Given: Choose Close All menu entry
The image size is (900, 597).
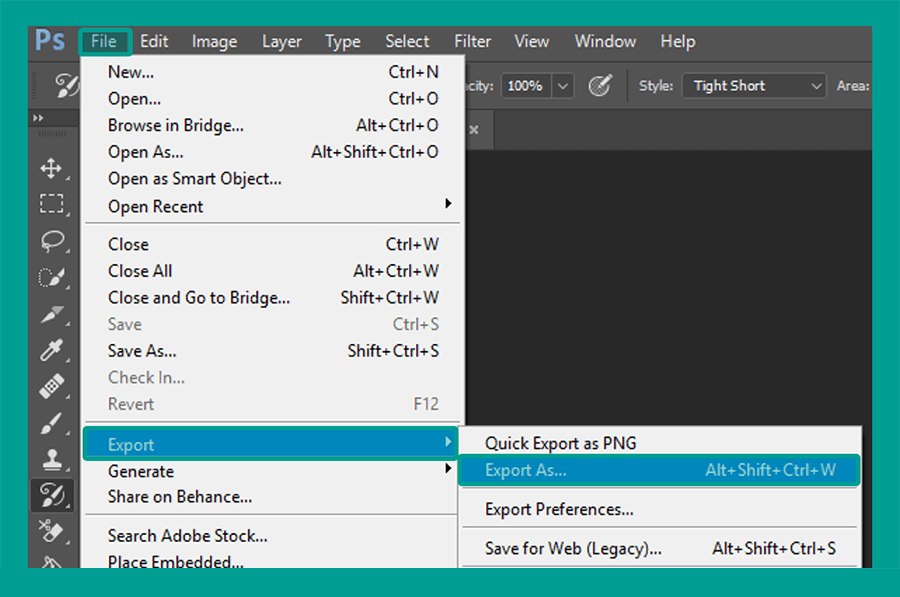Looking at the screenshot, I should click(x=273, y=271).
